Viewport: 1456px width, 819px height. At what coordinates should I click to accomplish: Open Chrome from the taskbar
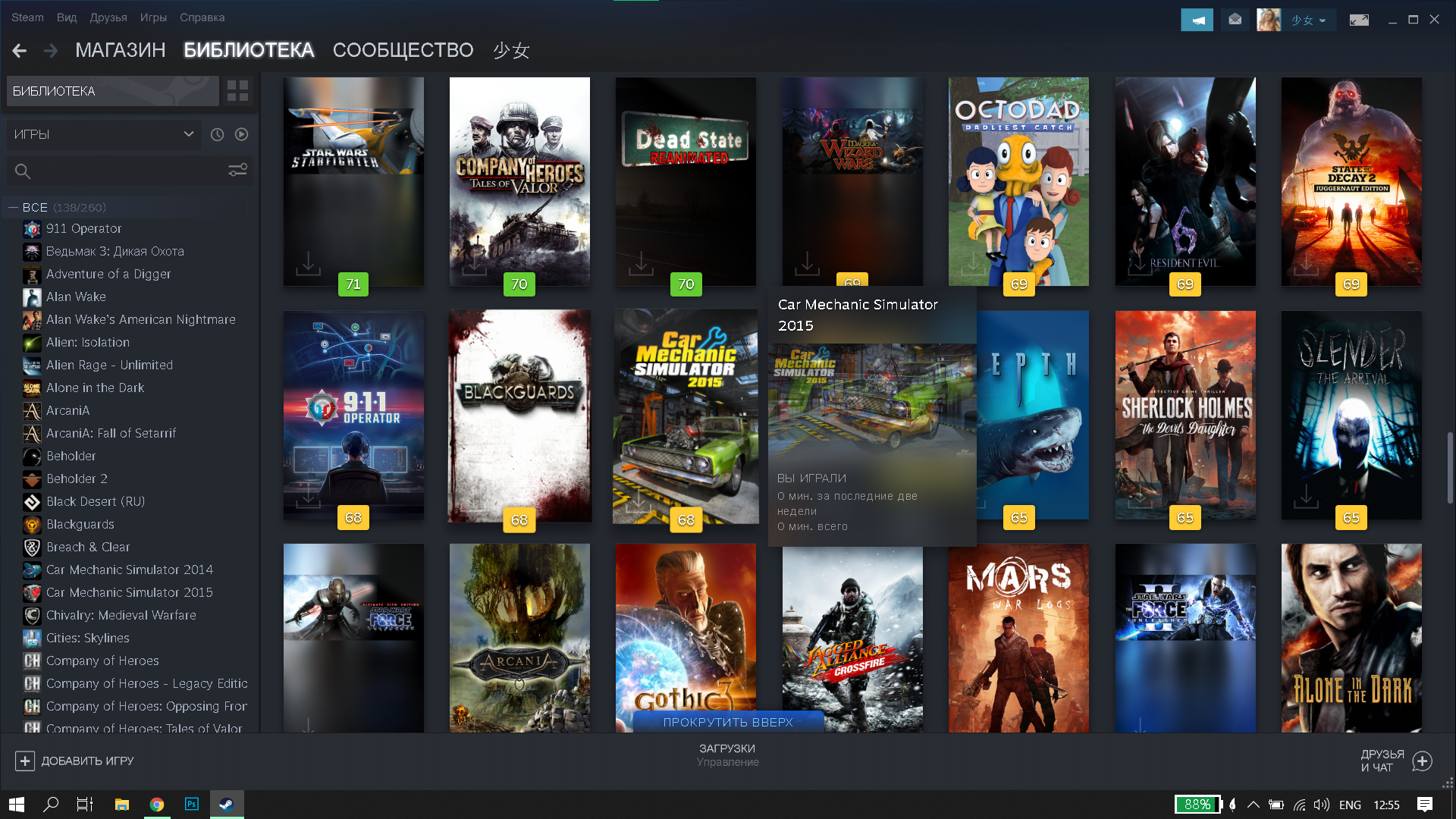point(157,805)
